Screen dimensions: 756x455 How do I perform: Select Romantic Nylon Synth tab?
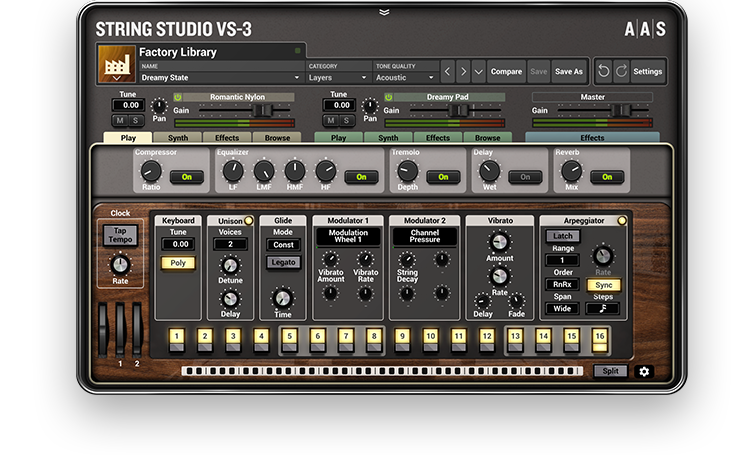click(x=178, y=137)
